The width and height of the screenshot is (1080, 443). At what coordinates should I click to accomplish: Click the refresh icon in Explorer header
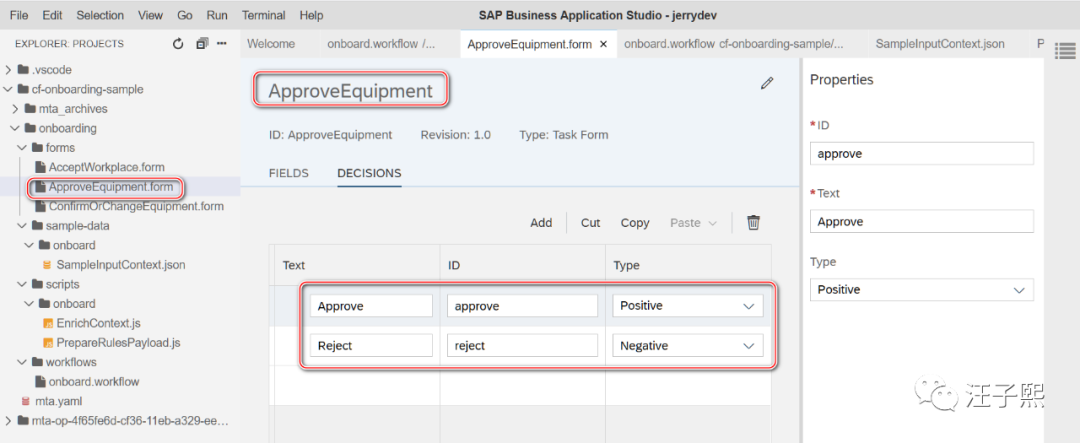tap(178, 44)
